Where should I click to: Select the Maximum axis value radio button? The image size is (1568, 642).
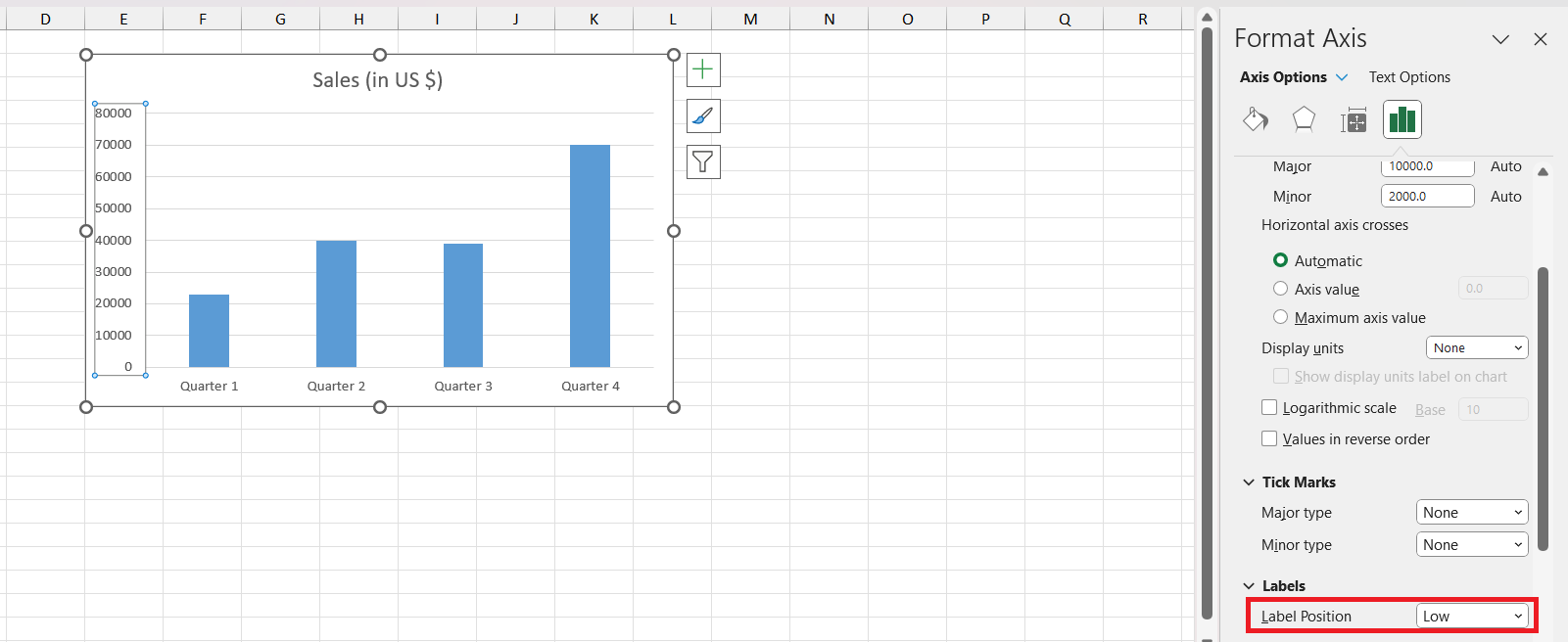tap(1280, 317)
